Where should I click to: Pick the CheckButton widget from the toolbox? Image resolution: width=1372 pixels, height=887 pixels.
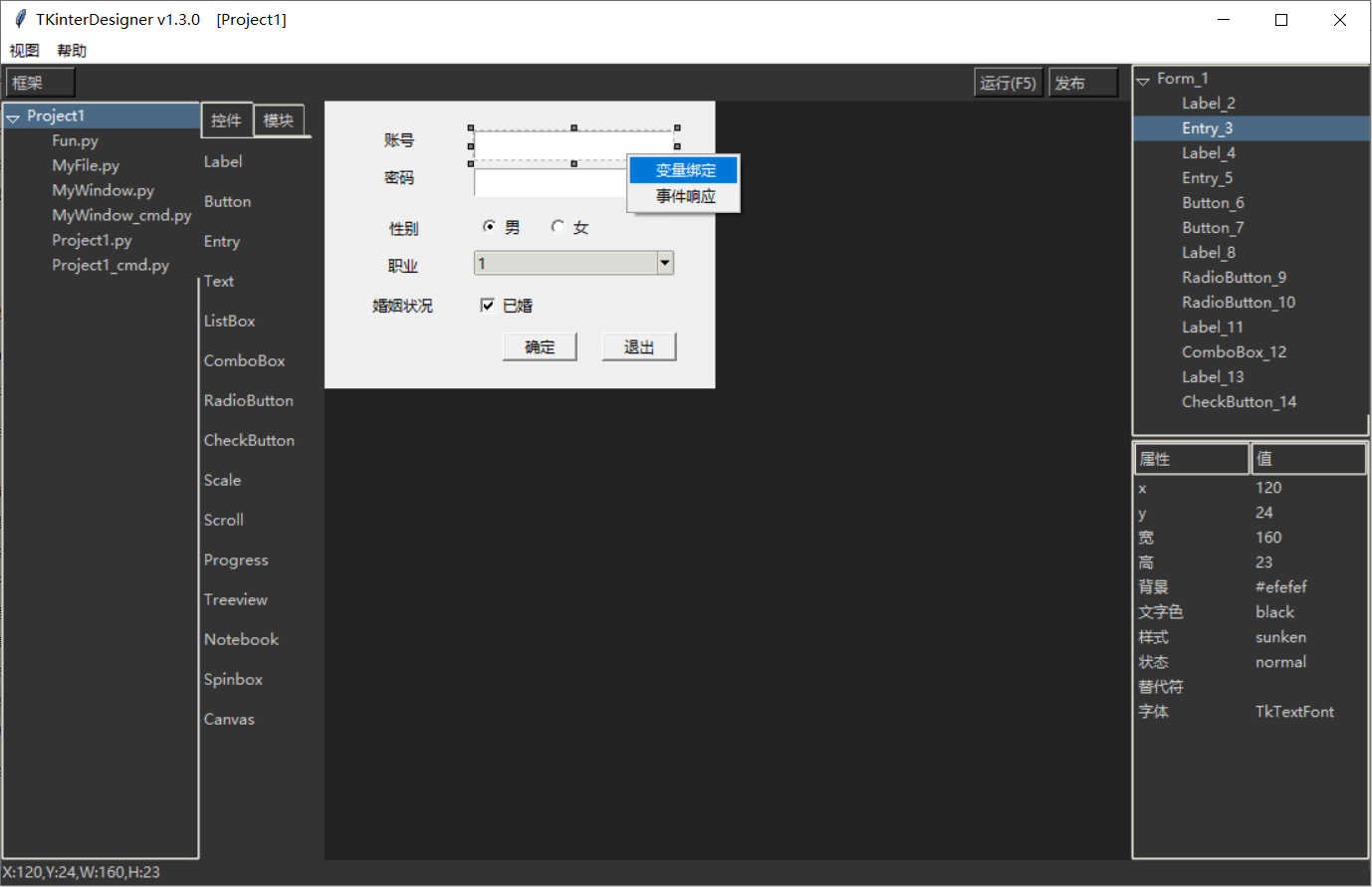click(249, 440)
